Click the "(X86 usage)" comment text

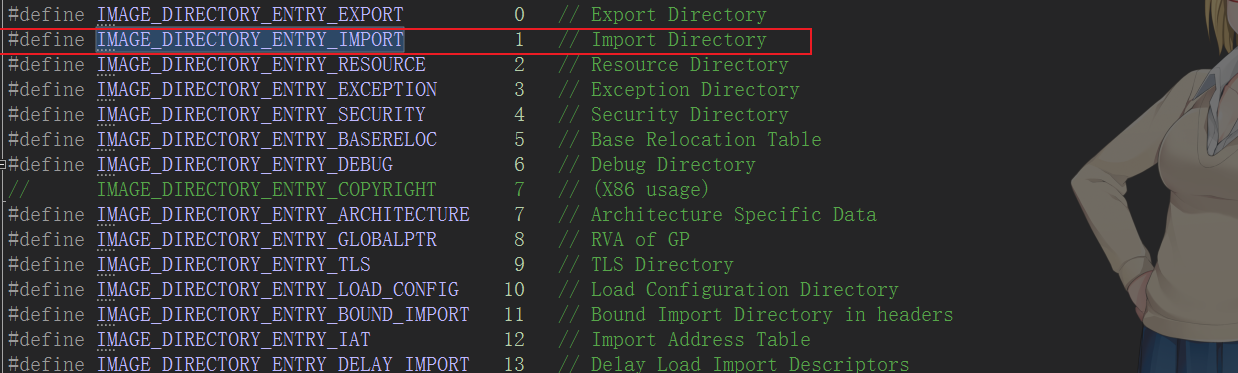650,190
